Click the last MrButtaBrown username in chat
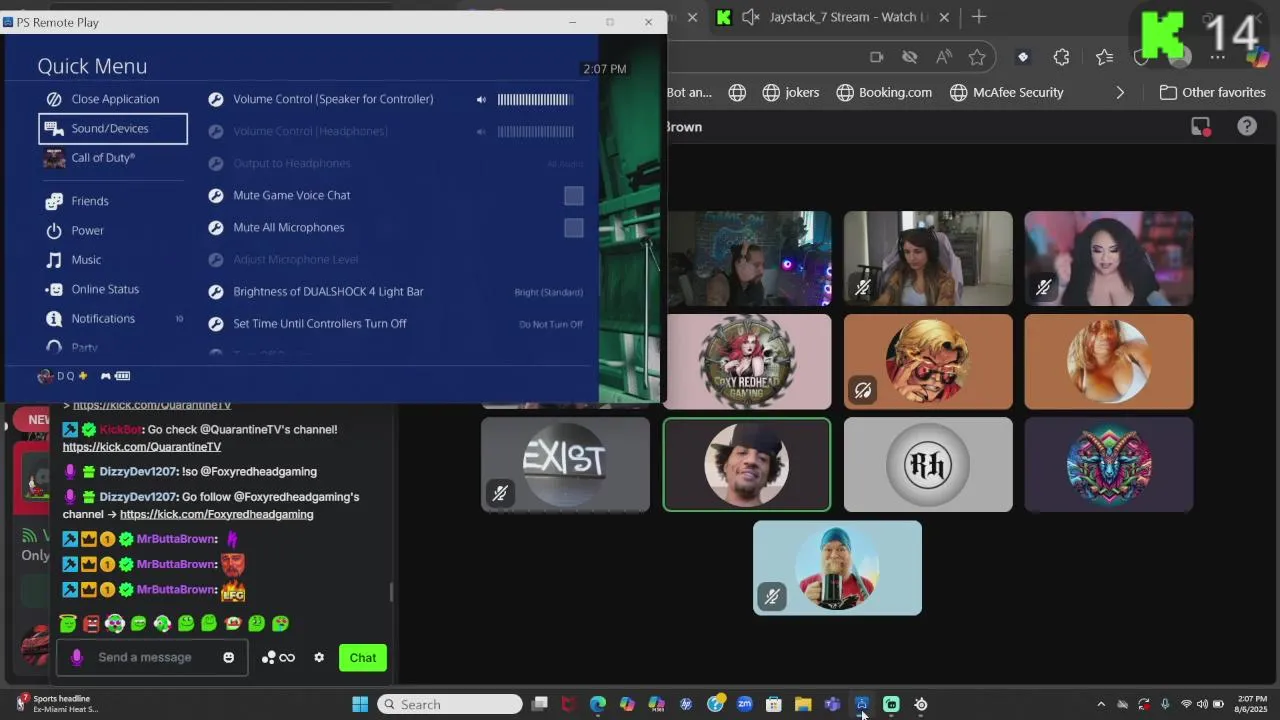 (176, 590)
